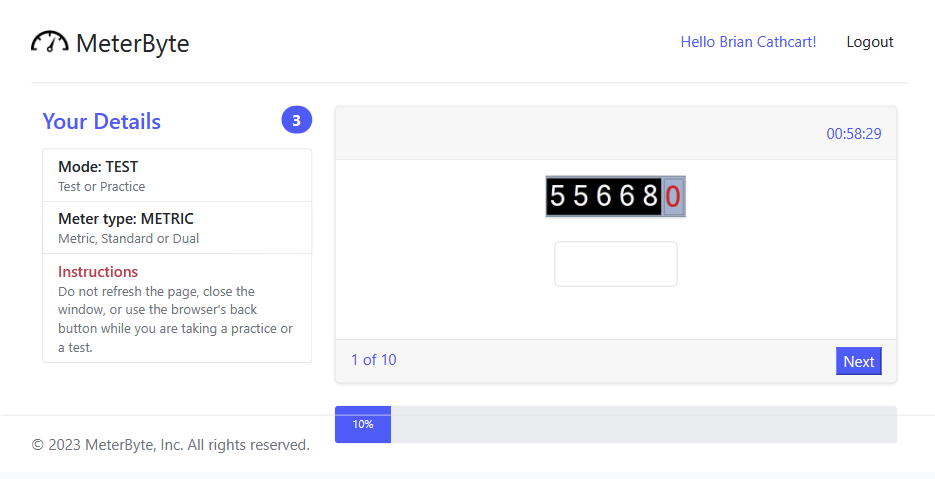Click the empty part of progress bar
Screen dimensions: 935x479
click(644, 424)
